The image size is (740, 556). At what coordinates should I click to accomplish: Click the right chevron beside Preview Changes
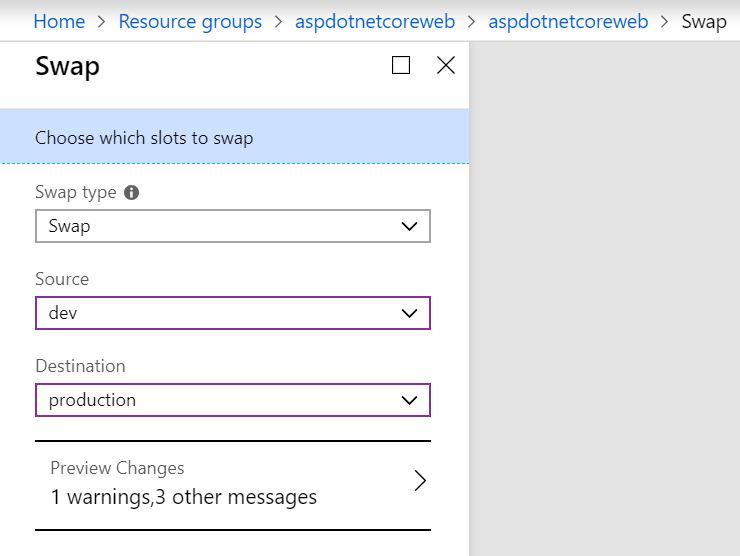(x=420, y=480)
